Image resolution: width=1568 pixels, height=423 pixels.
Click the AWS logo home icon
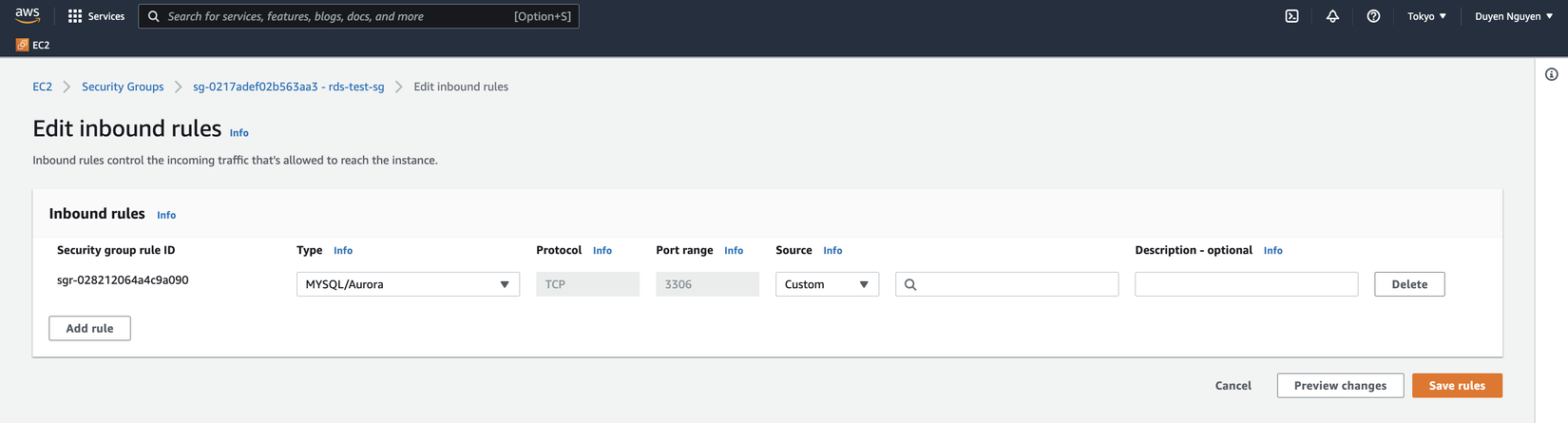(x=28, y=15)
